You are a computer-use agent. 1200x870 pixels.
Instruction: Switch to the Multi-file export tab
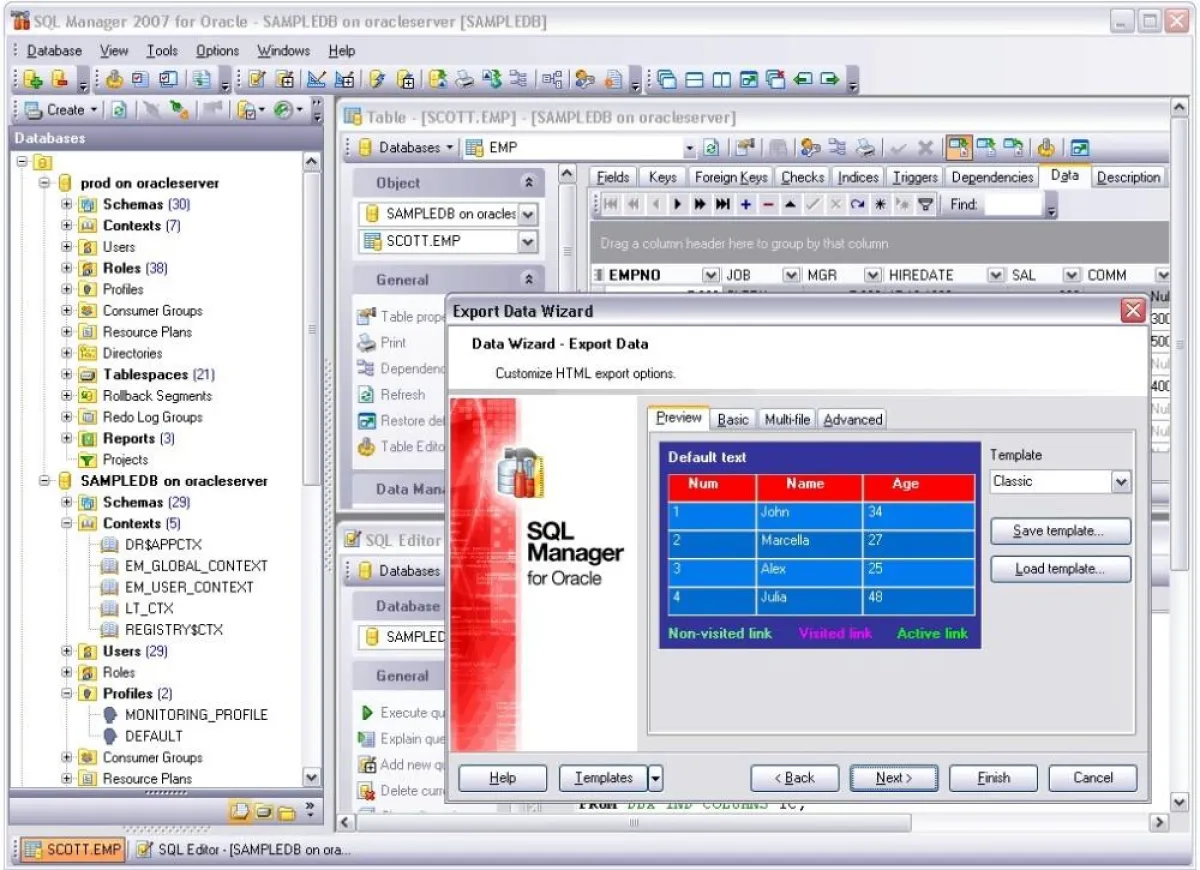click(786, 419)
